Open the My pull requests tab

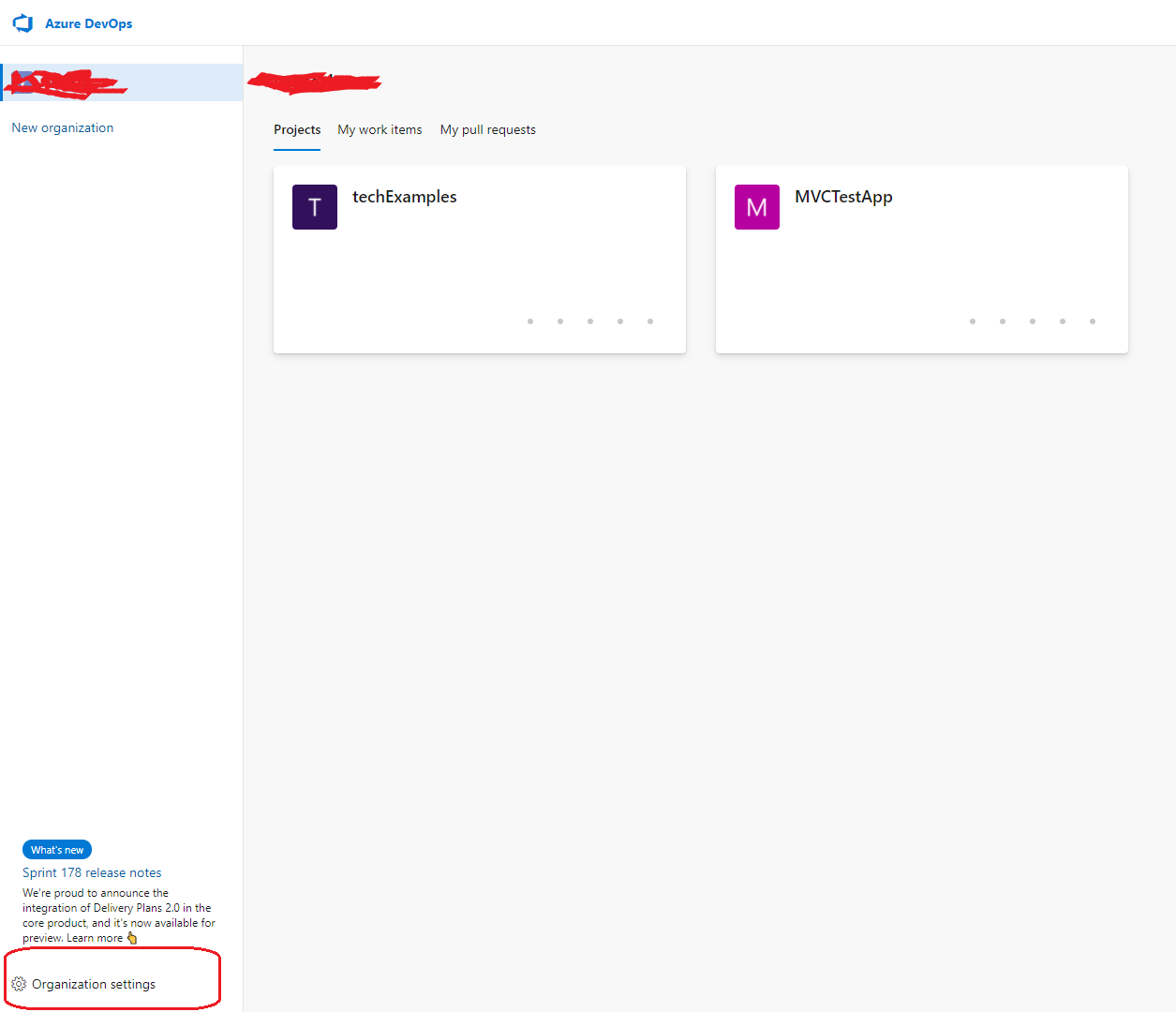(488, 130)
